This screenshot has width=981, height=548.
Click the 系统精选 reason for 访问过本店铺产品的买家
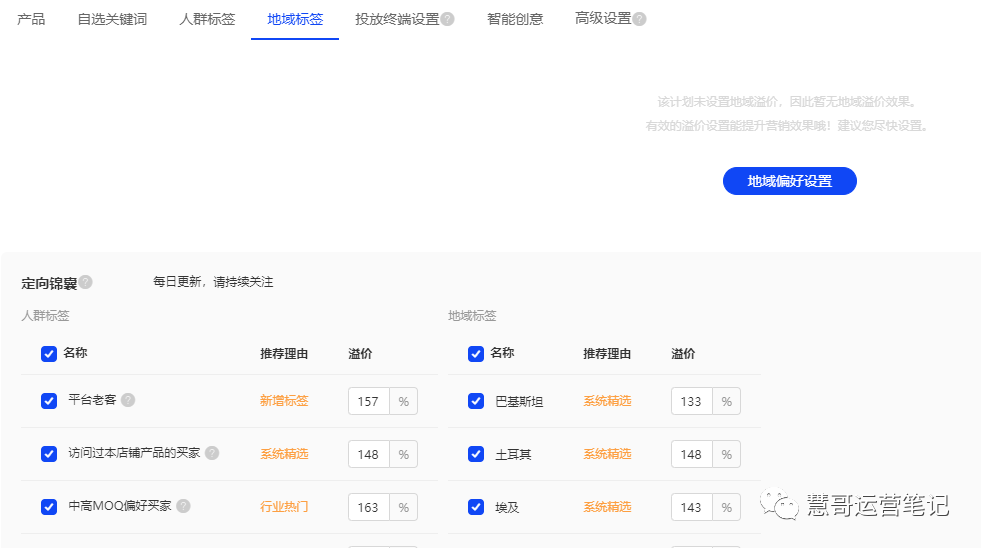[x=284, y=454]
